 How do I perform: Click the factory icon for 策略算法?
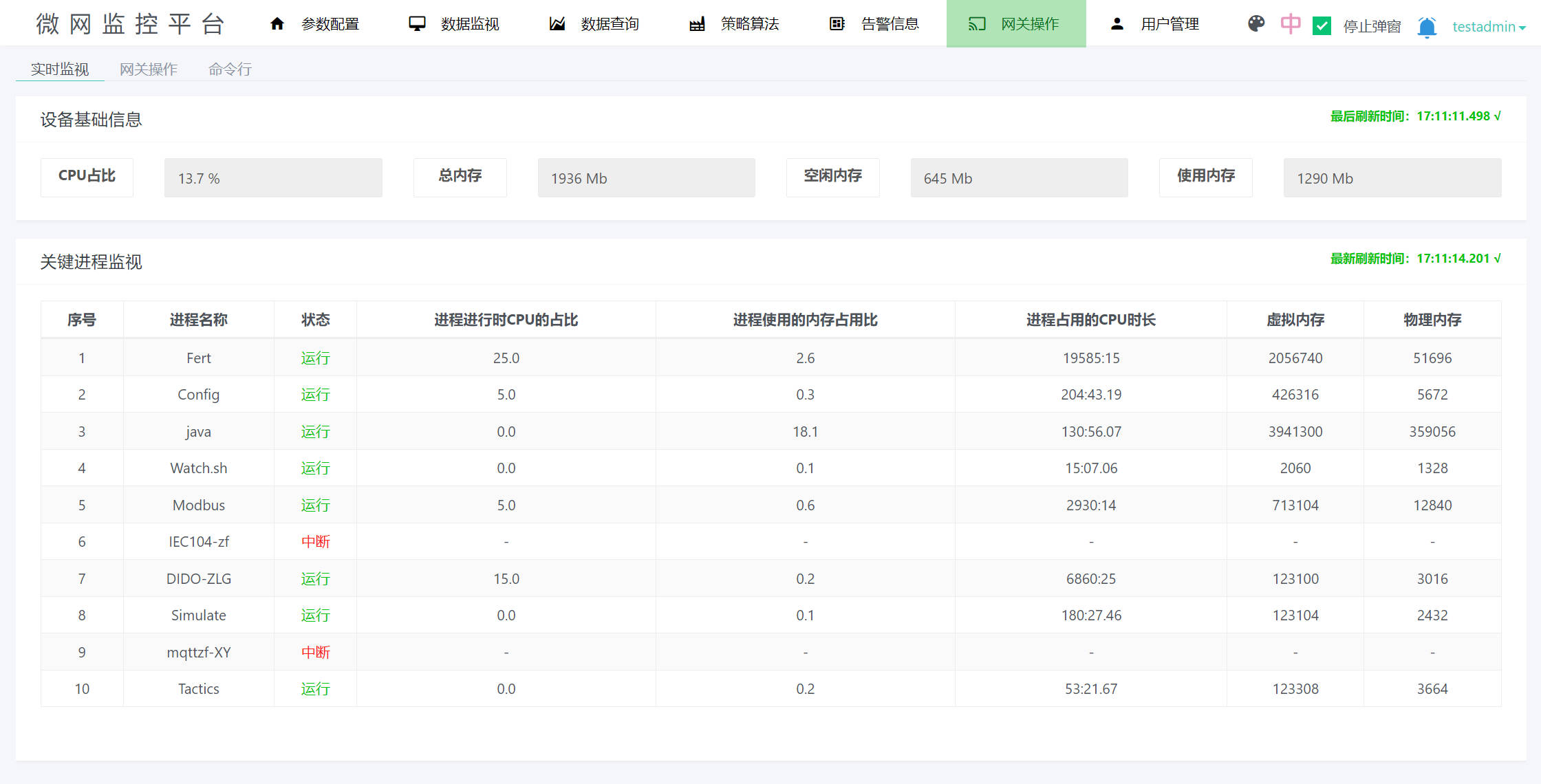pyautogui.click(x=697, y=24)
